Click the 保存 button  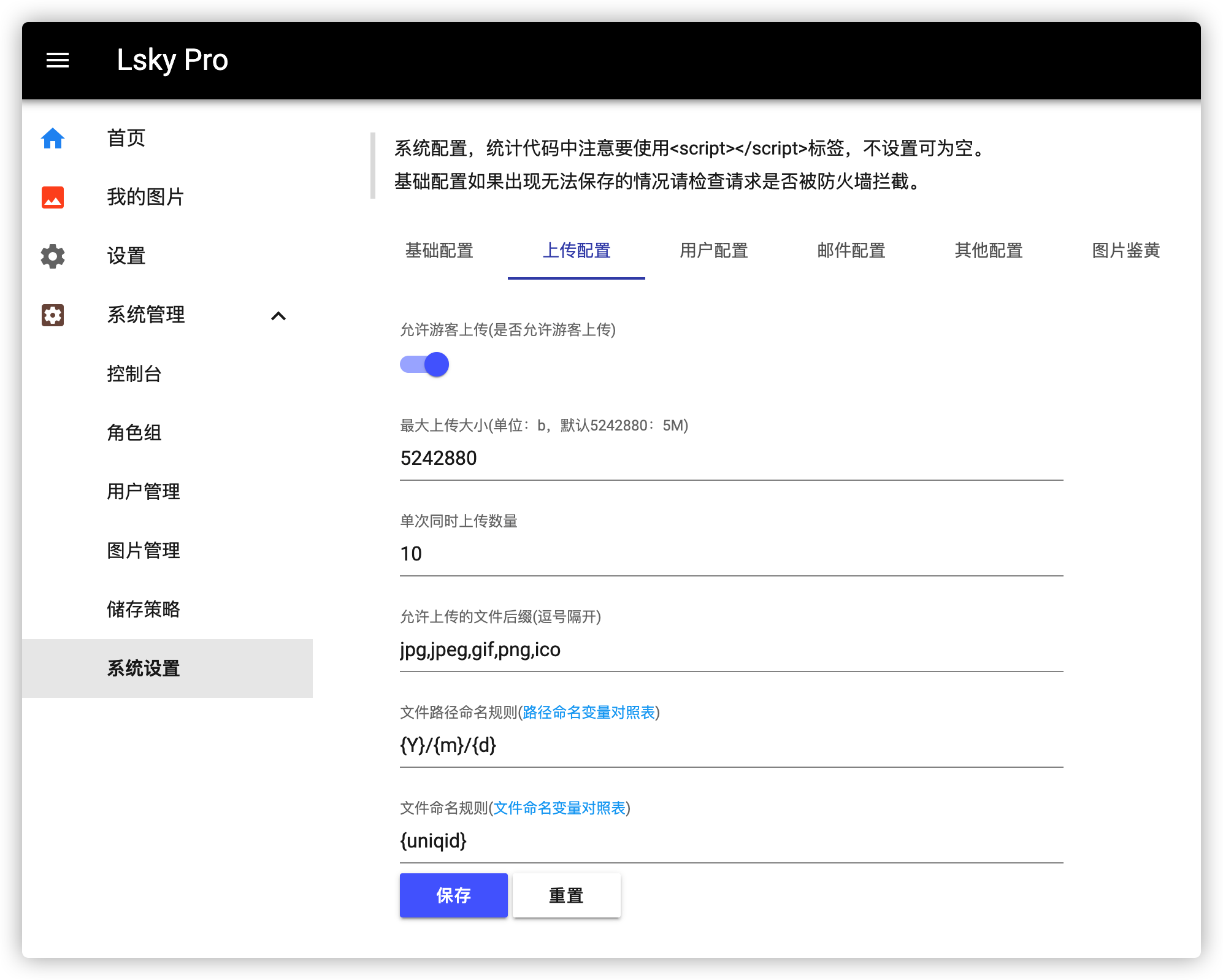(x=454, y=895)
